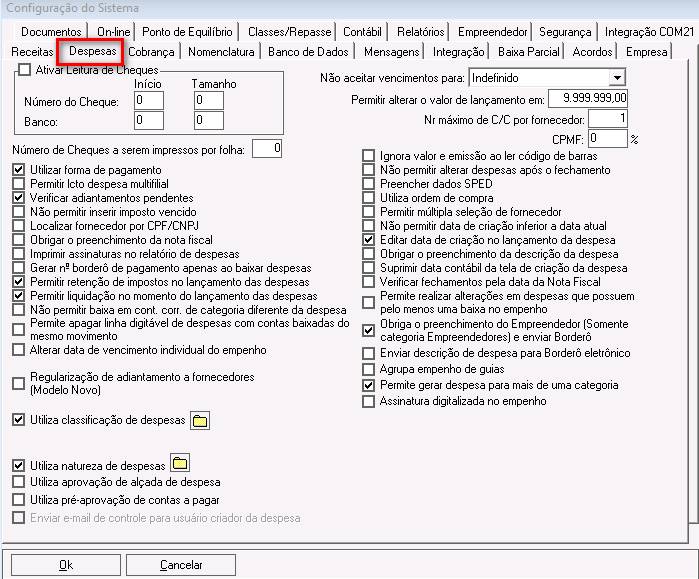
Task: Check Assinatura digitalizada no empenho
Action: point(368,401)
